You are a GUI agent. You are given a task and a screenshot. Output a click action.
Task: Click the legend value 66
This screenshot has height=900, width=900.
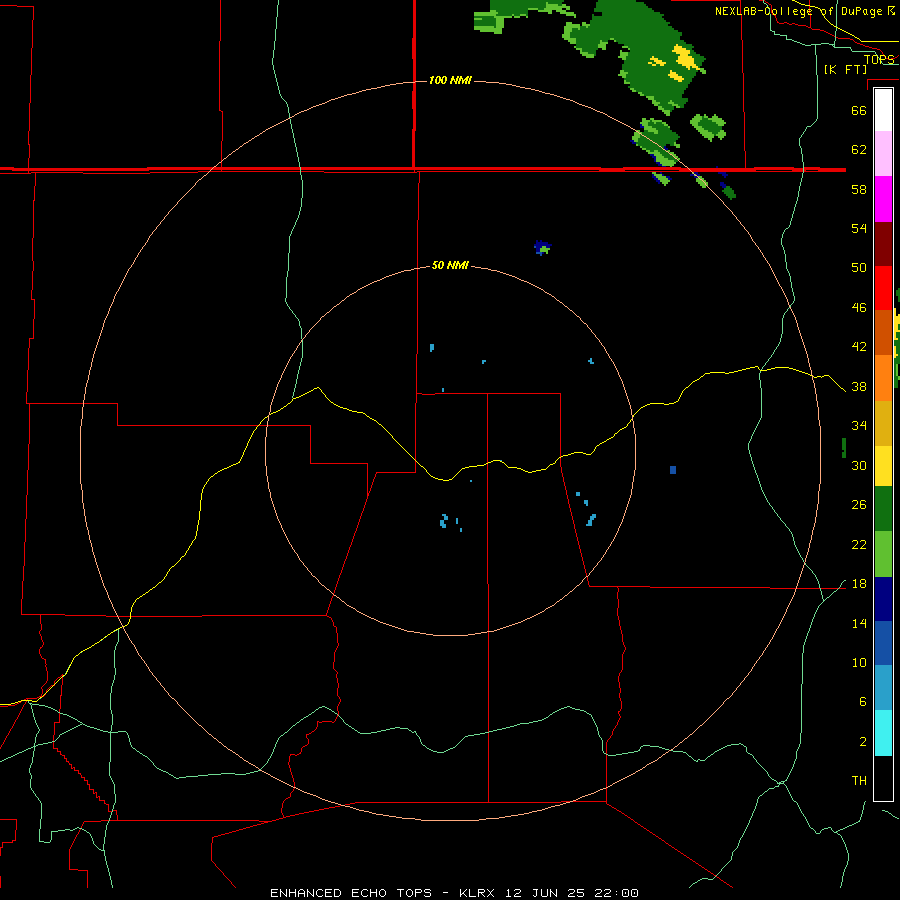point(859,110)
